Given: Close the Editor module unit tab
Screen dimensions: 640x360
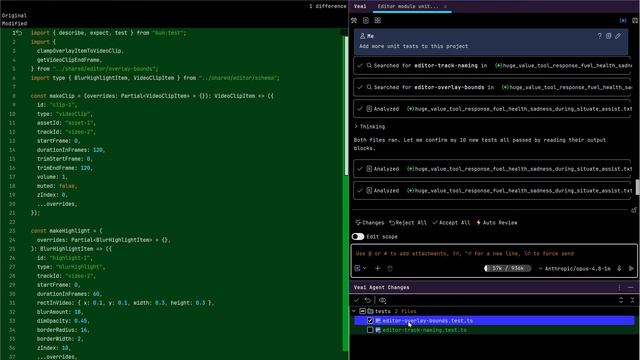Looking at the screenshot, I should pyautogui.click(x=445, y=7).
